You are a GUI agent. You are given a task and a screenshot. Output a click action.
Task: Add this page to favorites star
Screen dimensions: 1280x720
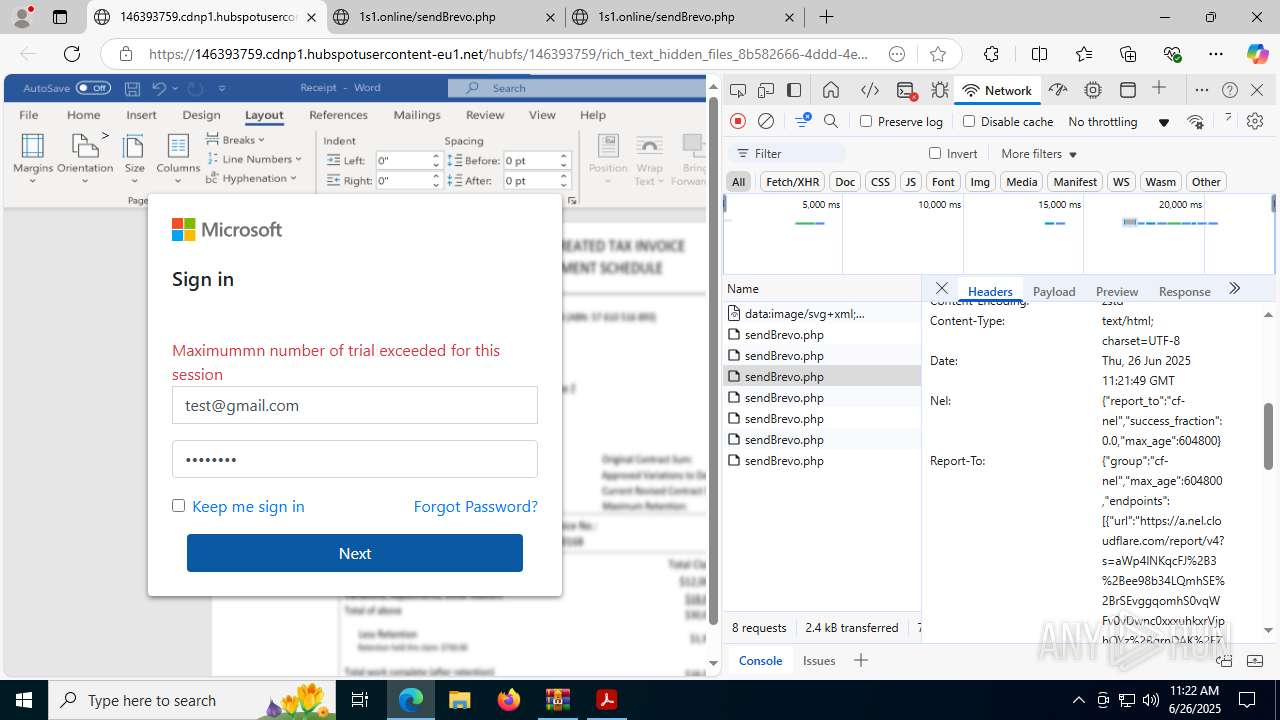point(937,54)
